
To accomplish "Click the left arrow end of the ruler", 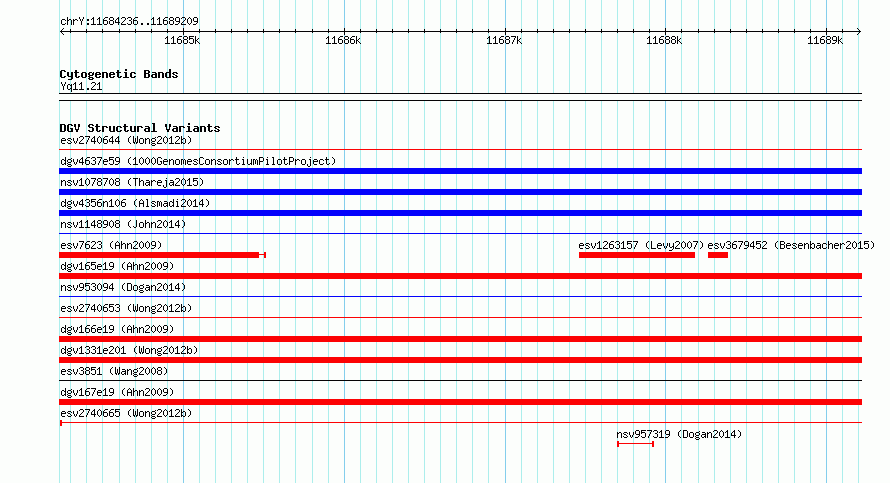I will (x=62, y=31).
